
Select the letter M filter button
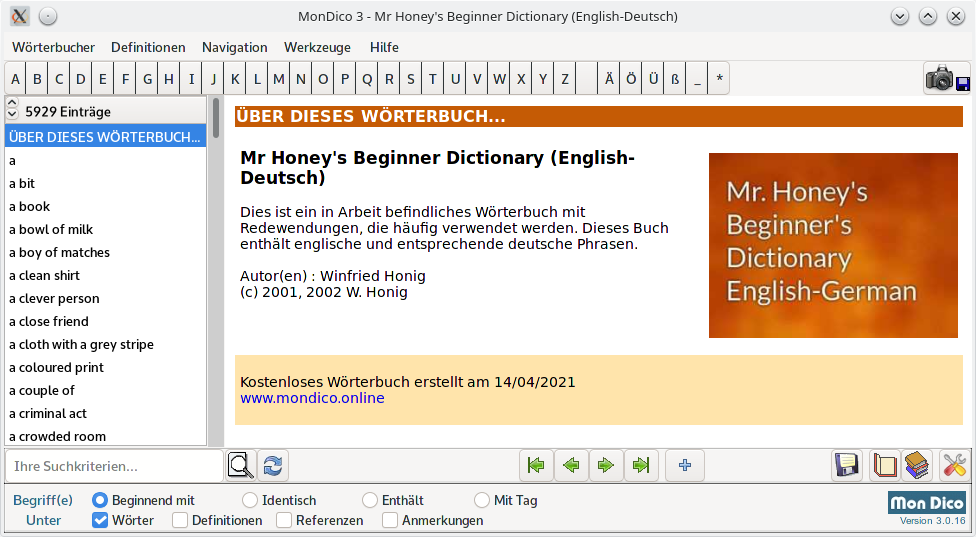click(279, 79)
